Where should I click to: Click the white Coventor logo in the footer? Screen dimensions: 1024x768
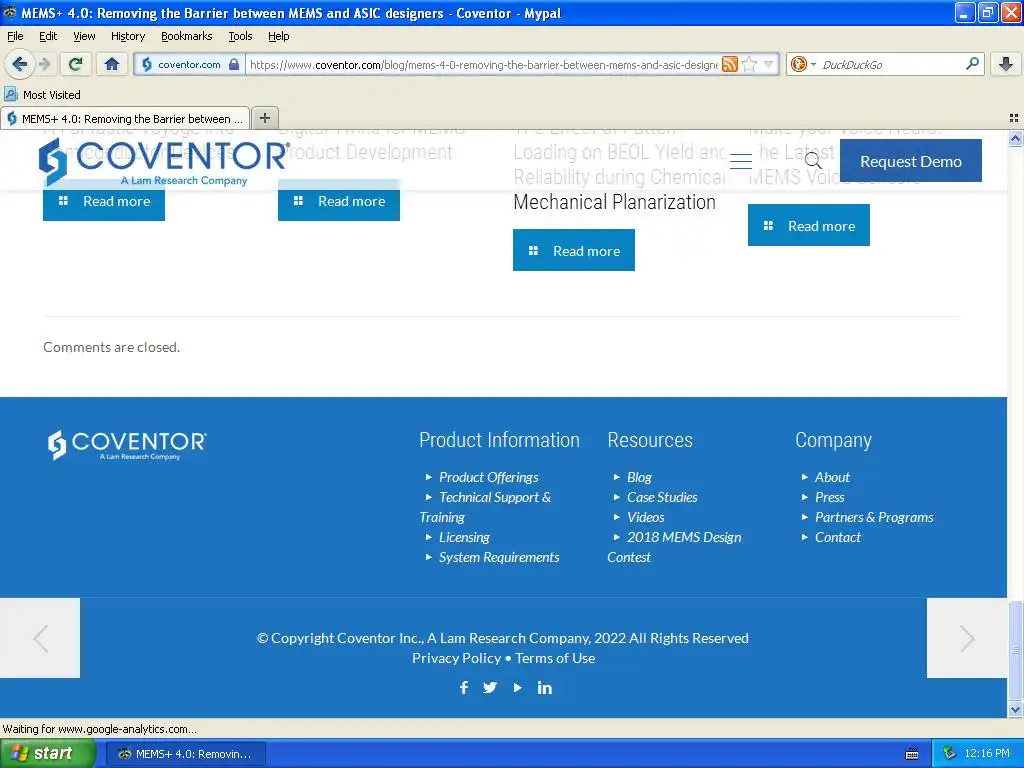(127, 445)
